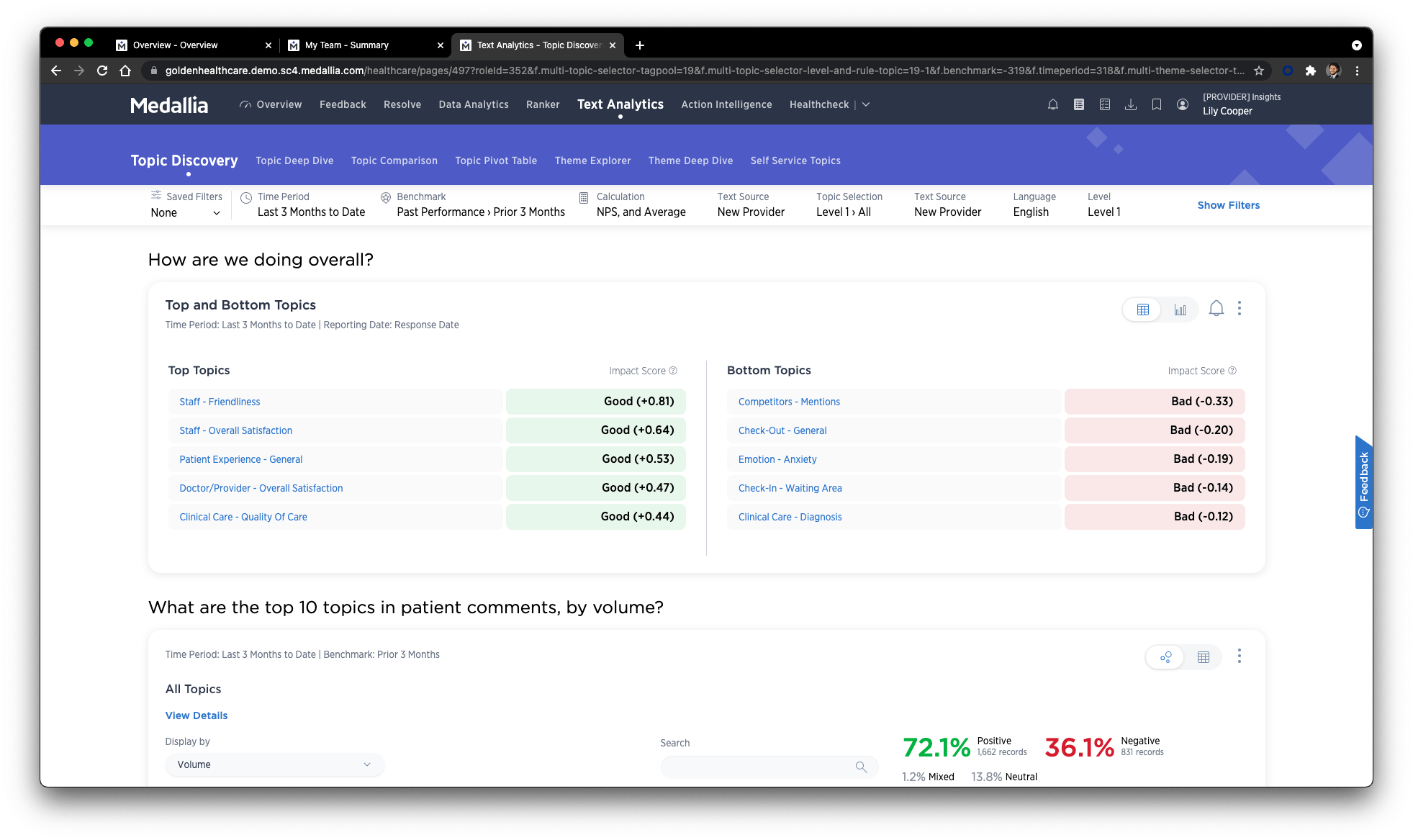Screen dimensions: 1413x840
Task: Open the user profile icon in header
Action: pos(1182,104)
